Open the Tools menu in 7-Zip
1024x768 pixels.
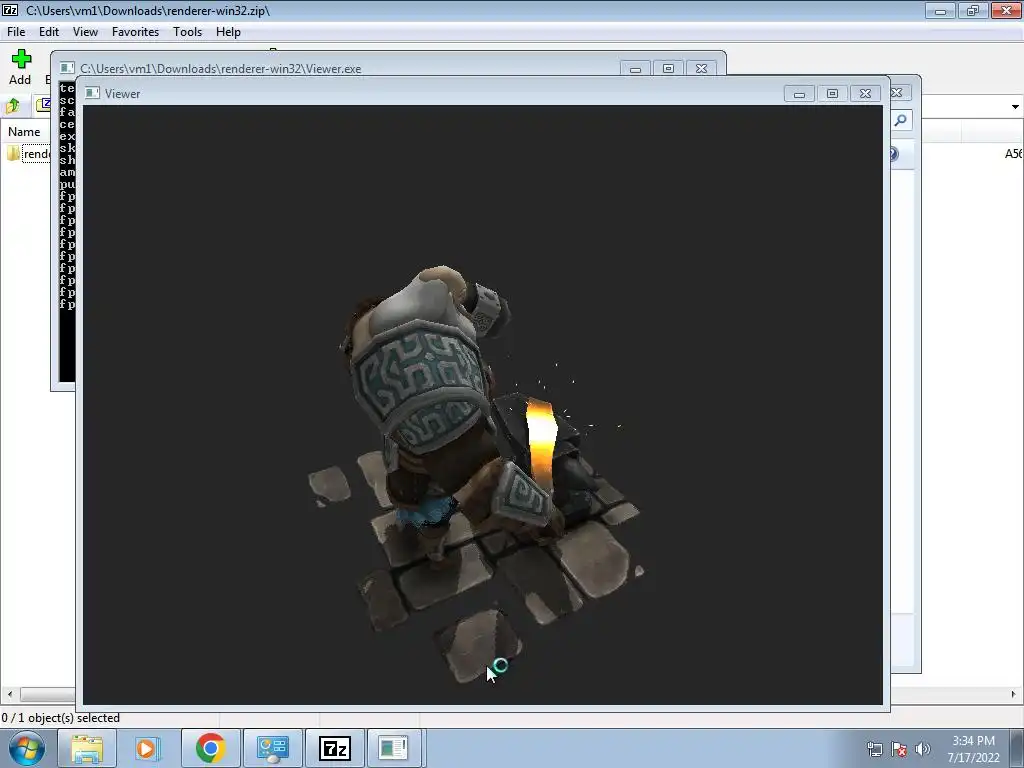pos(187,31)
